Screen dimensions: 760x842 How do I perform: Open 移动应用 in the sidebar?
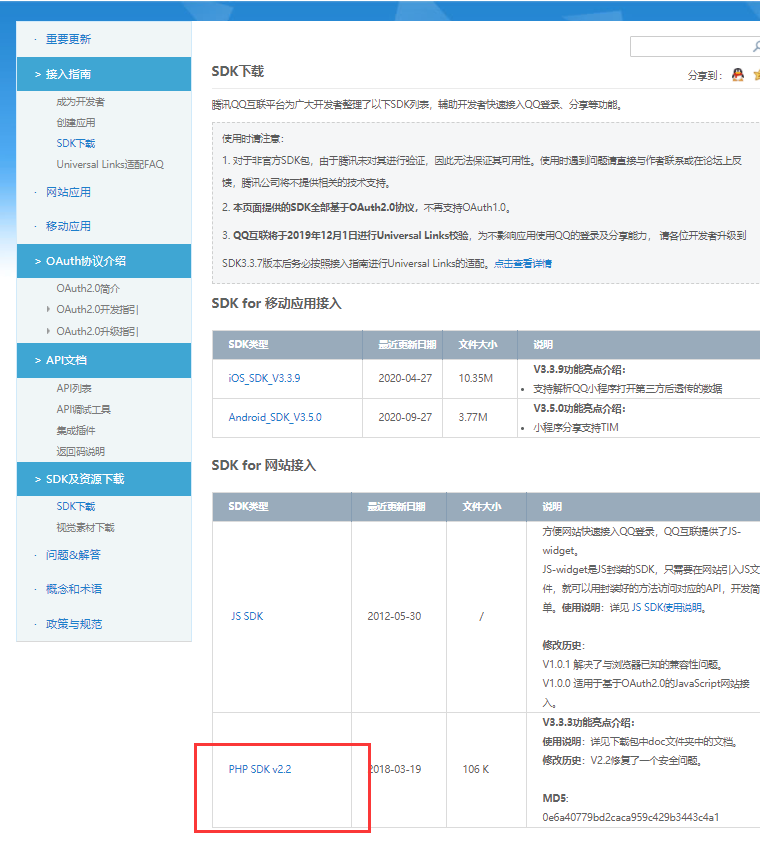click(x=68, y=226)
